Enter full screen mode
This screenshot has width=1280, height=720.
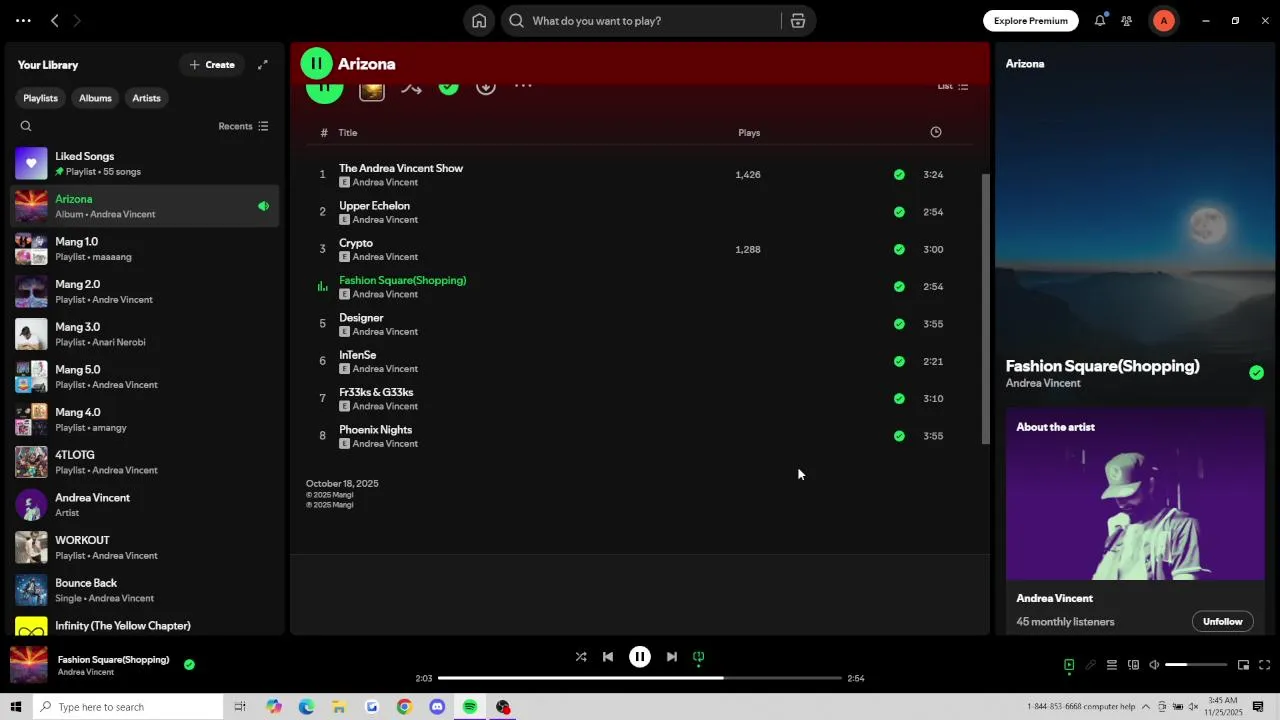click(1265, 665)
